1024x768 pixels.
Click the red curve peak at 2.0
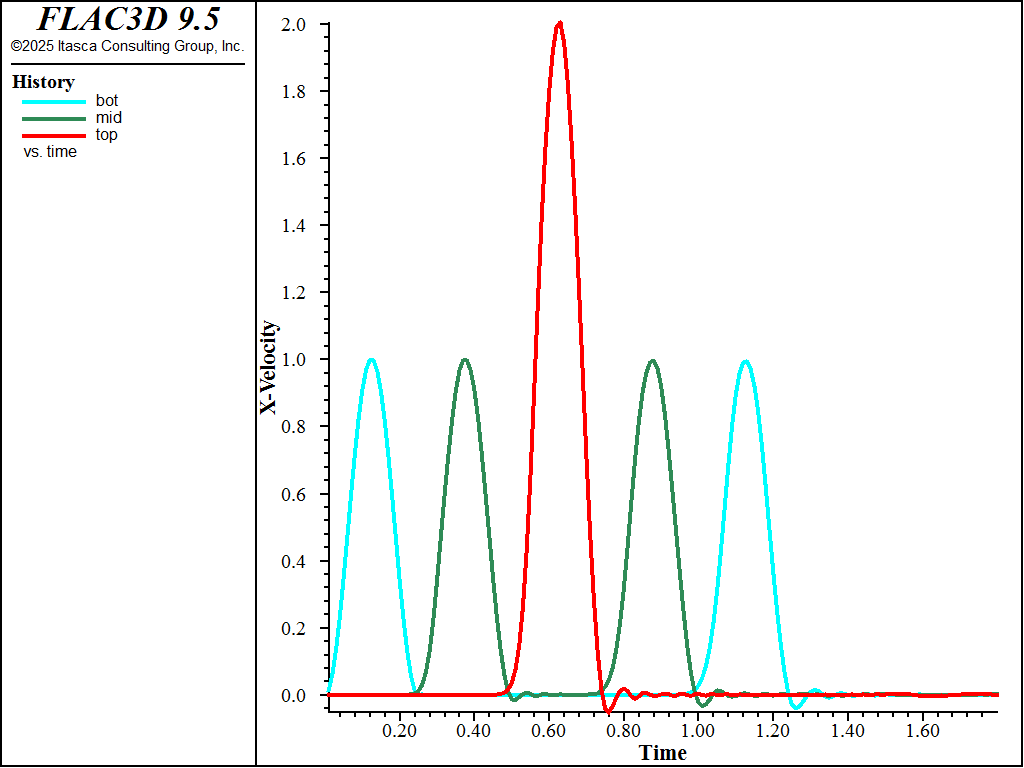click(559, 24)
